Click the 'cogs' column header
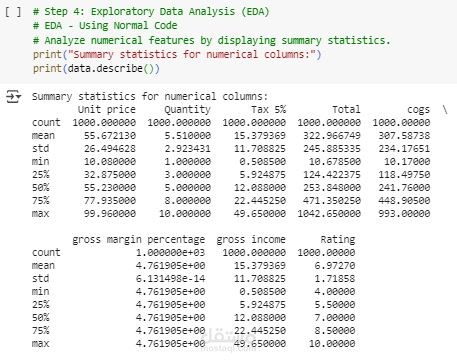This screenshot has height=360, width=457. [x=419, y=110]
